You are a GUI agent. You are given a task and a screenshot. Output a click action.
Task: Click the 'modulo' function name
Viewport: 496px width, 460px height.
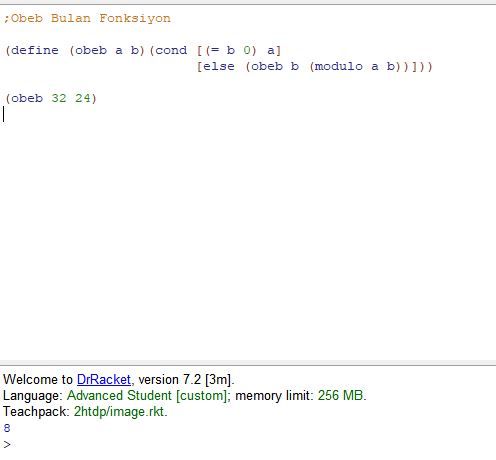click(x=339, y=66)
